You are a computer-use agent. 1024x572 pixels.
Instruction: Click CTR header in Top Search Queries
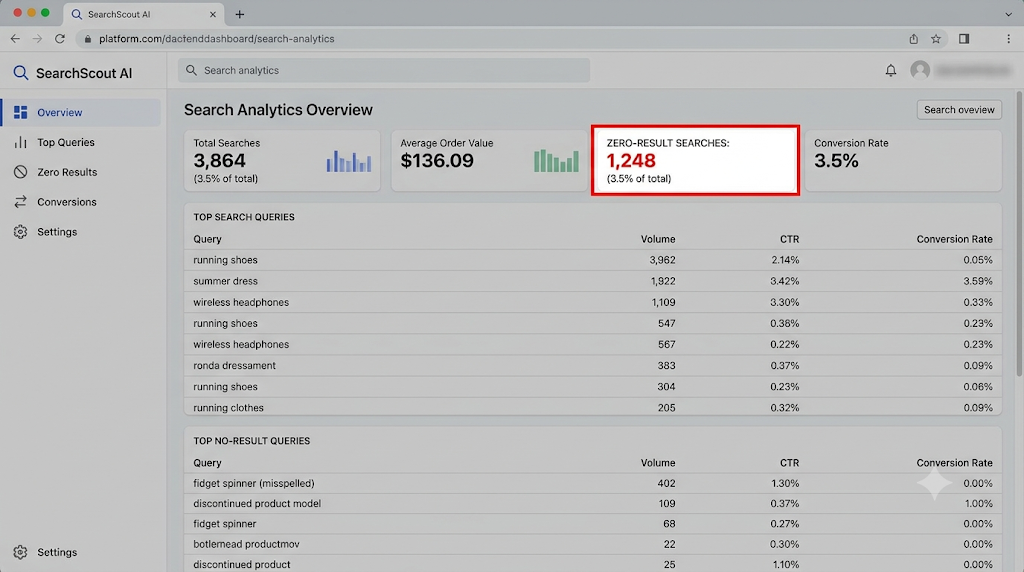789,239
